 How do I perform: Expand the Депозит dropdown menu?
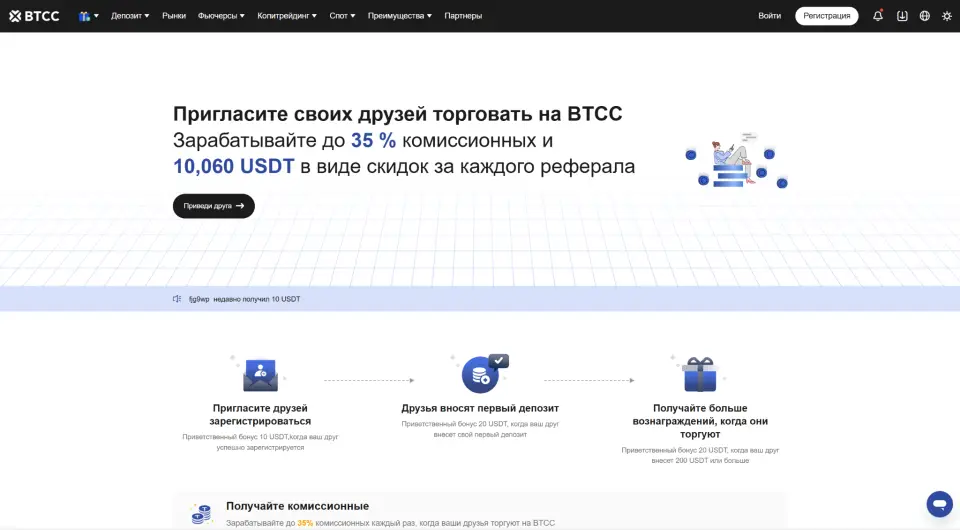point(130,16)
